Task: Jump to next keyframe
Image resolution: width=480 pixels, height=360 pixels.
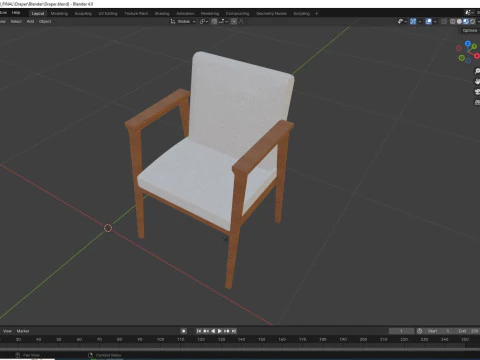Action: (x=227, y=331)
